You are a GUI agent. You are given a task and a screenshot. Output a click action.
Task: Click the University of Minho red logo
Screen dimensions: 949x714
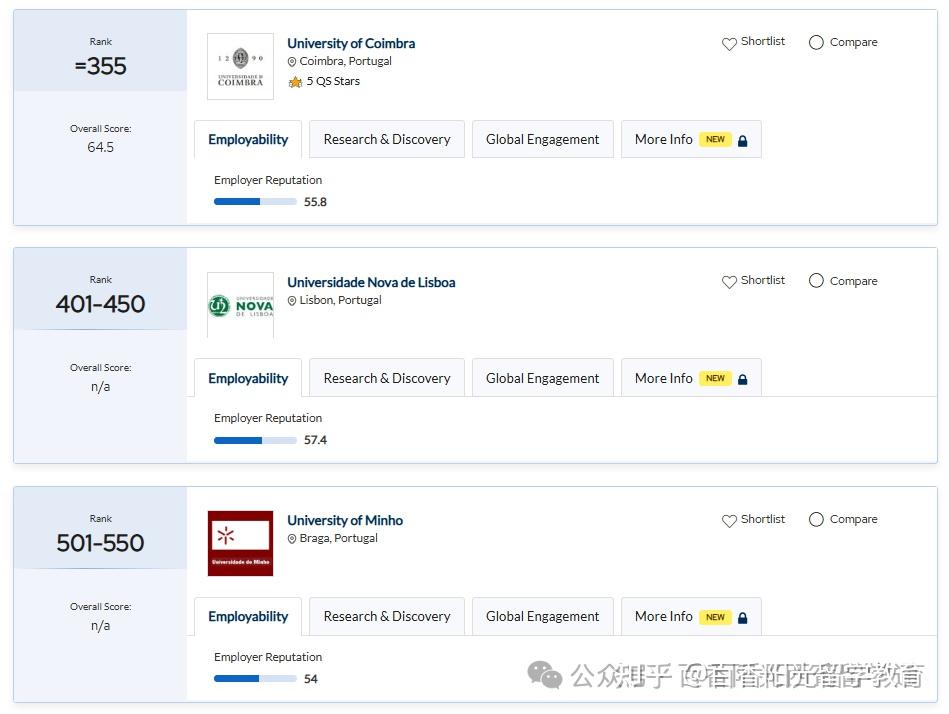pyautogui.click(x=240, y=543)
